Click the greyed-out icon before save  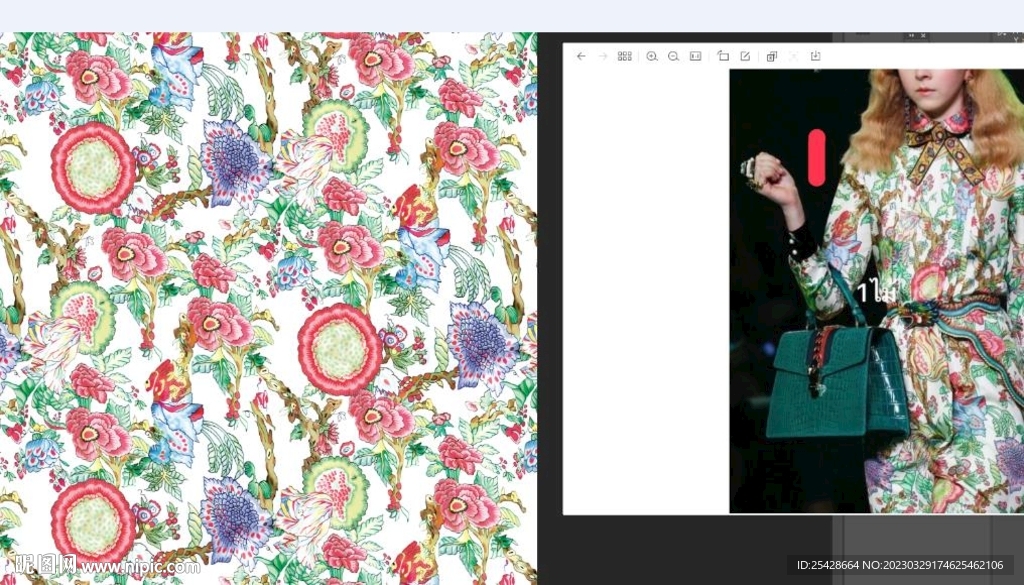point(794,56)
